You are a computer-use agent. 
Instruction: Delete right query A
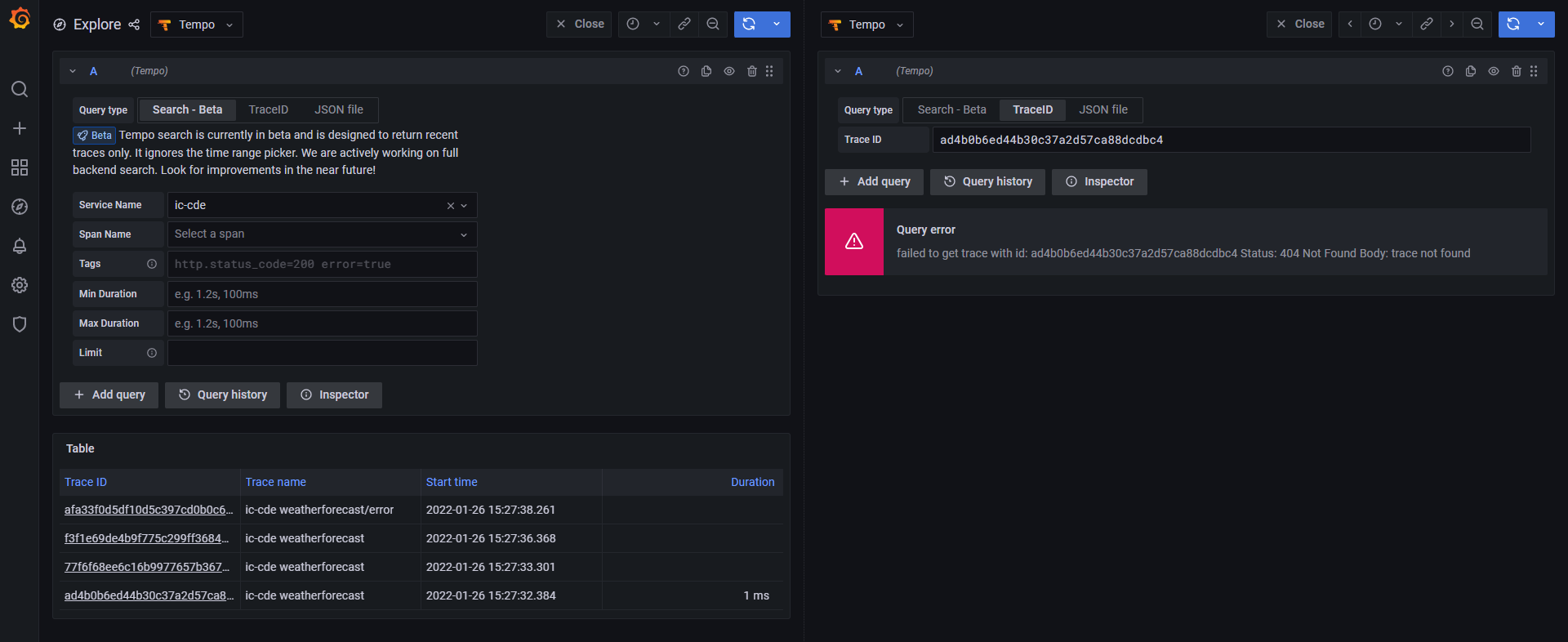(1517, 71)
